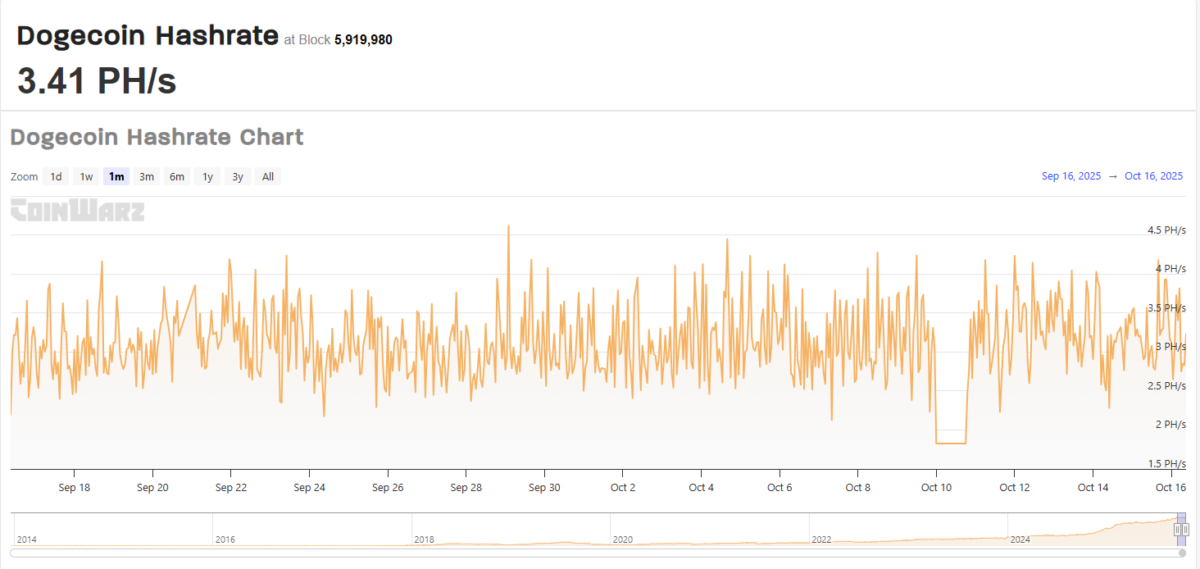Click the Sep 28 axis label
The height and width of the screenshot is (569, 1200).
466,488
